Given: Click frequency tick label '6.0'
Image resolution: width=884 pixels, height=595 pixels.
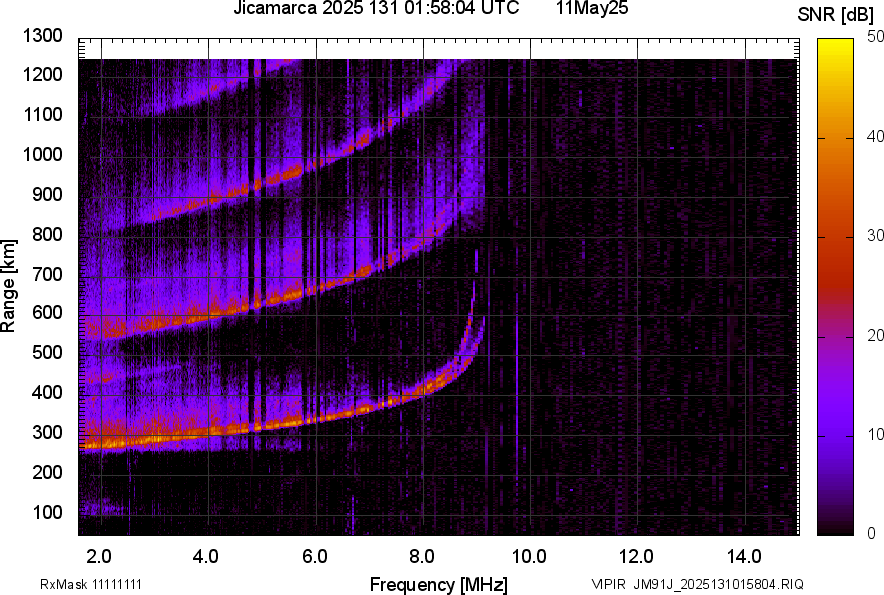Looking at the screenshot, I should click(x=314, y=557).
